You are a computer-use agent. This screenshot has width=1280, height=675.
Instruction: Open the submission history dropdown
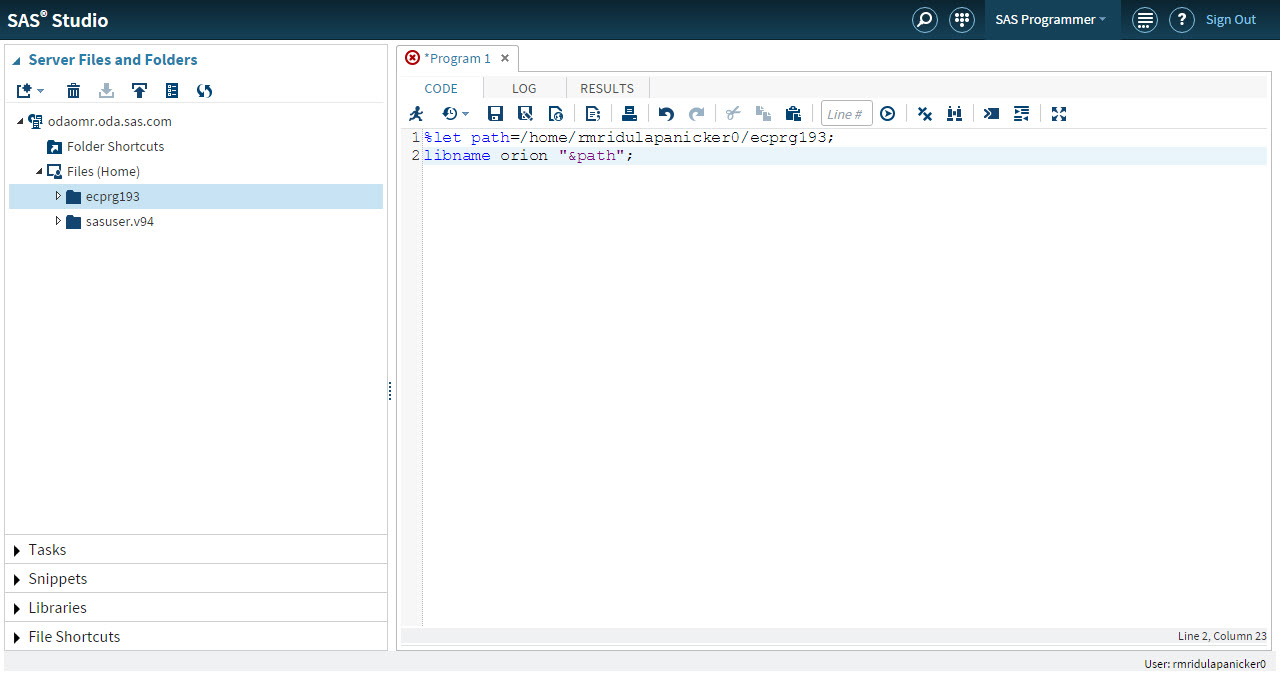coord(455,113)
